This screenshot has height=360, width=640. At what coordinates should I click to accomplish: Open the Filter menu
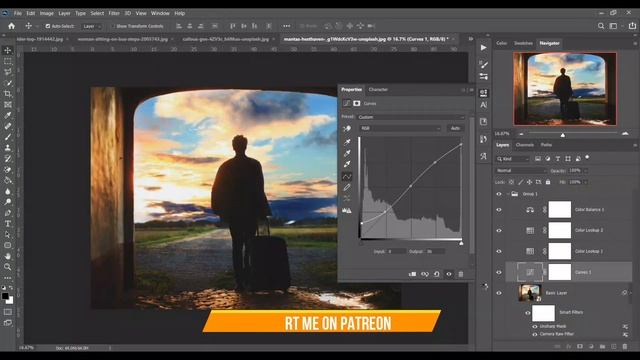point(114,13)
